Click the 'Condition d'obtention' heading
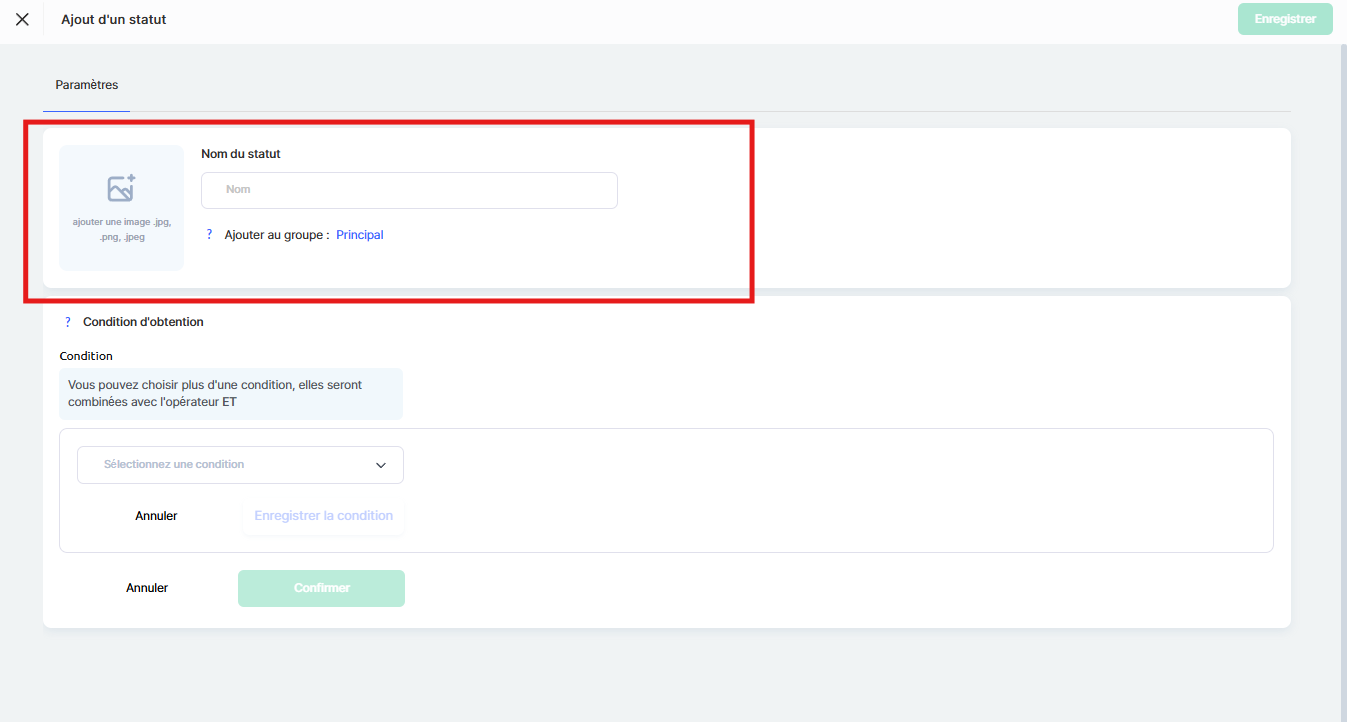Viewport: 1347px width, 722px height. pyautogui.click(x=143, y=322)
